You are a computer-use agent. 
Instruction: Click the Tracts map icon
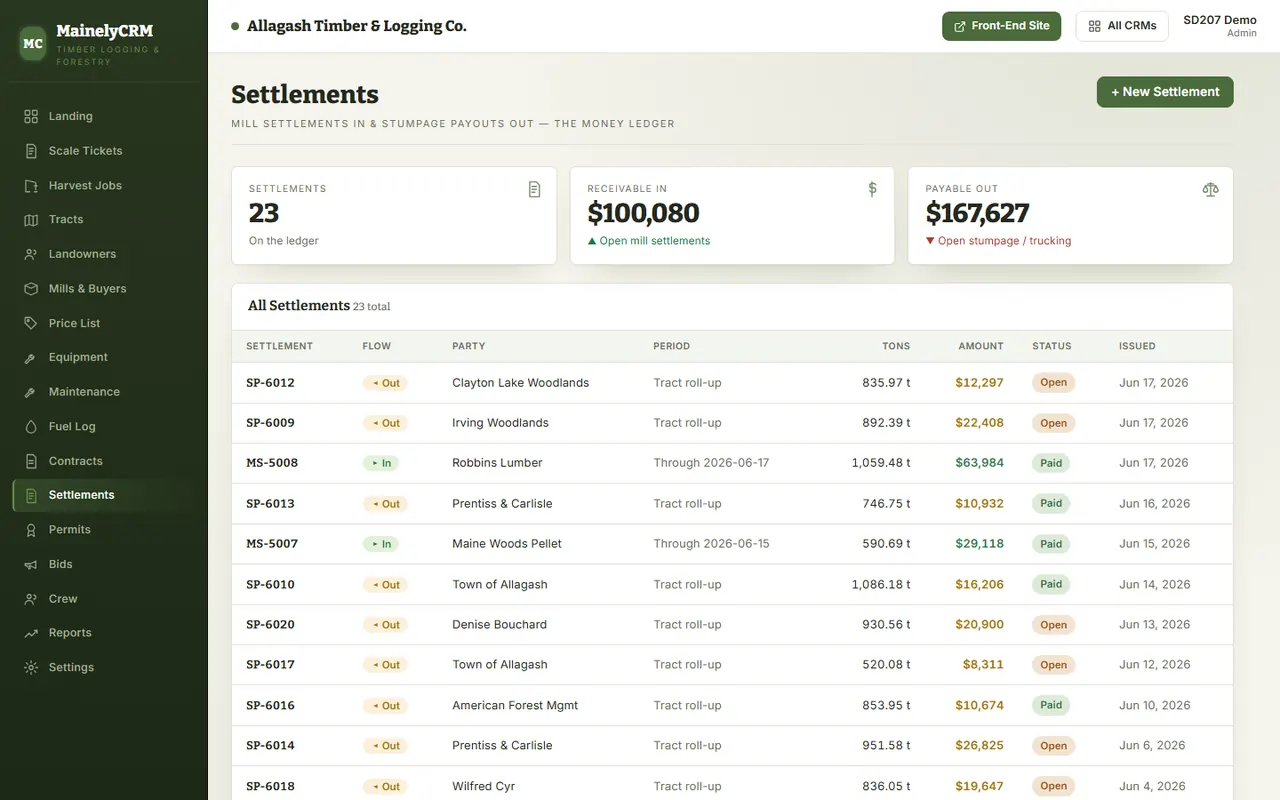tap(31, 220)
